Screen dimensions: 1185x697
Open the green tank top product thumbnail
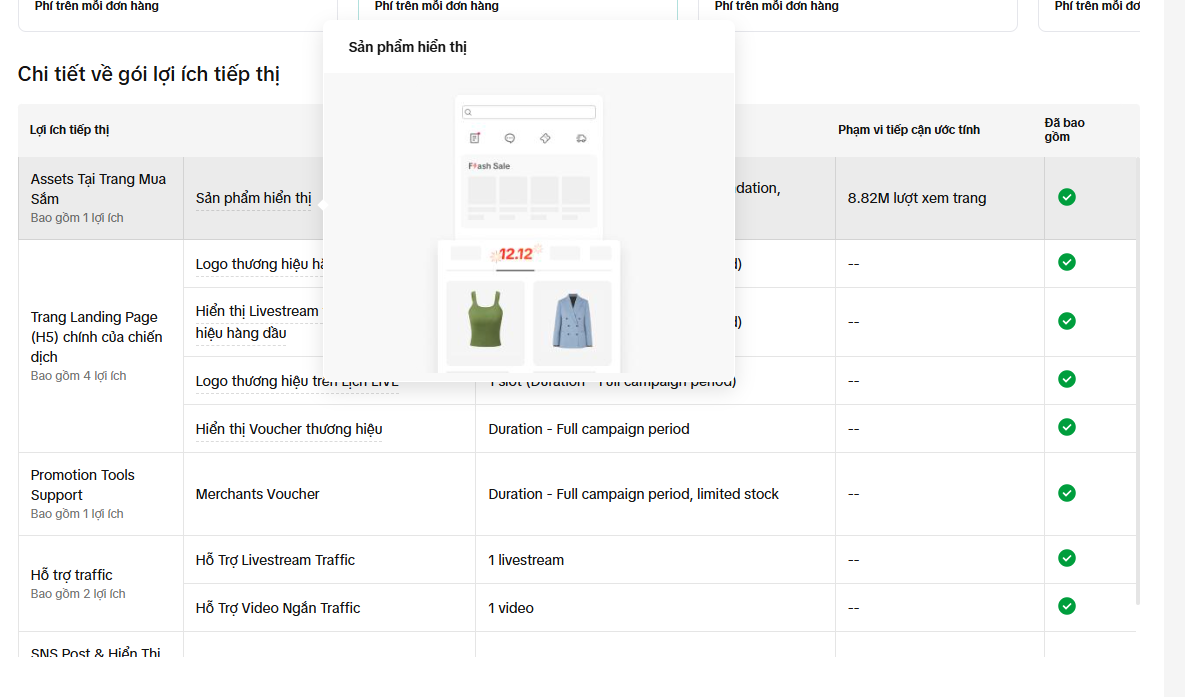[x=485, y=323]
